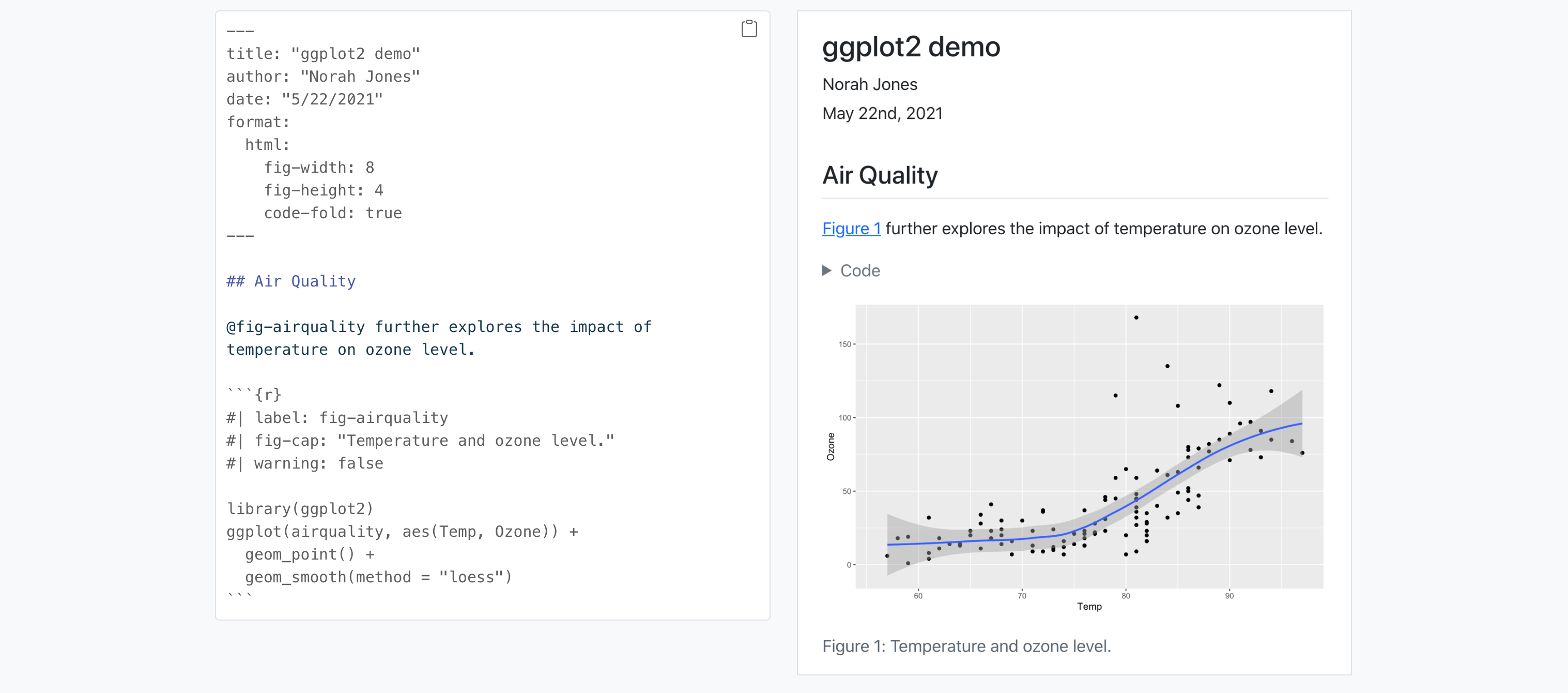This screenshot has width=1568, height=693.
Task: Click the rendered ggplot2 demo title
Action: [911, 47]
